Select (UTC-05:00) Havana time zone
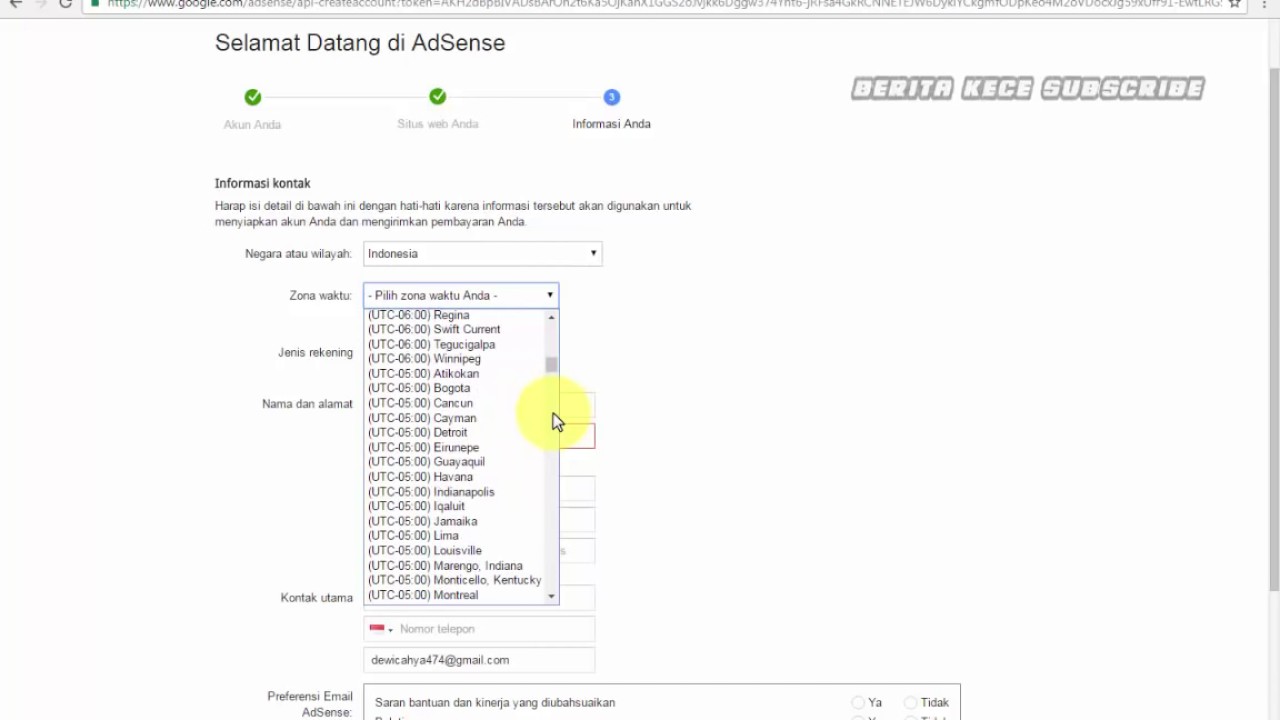 click(x=454, y=477)
